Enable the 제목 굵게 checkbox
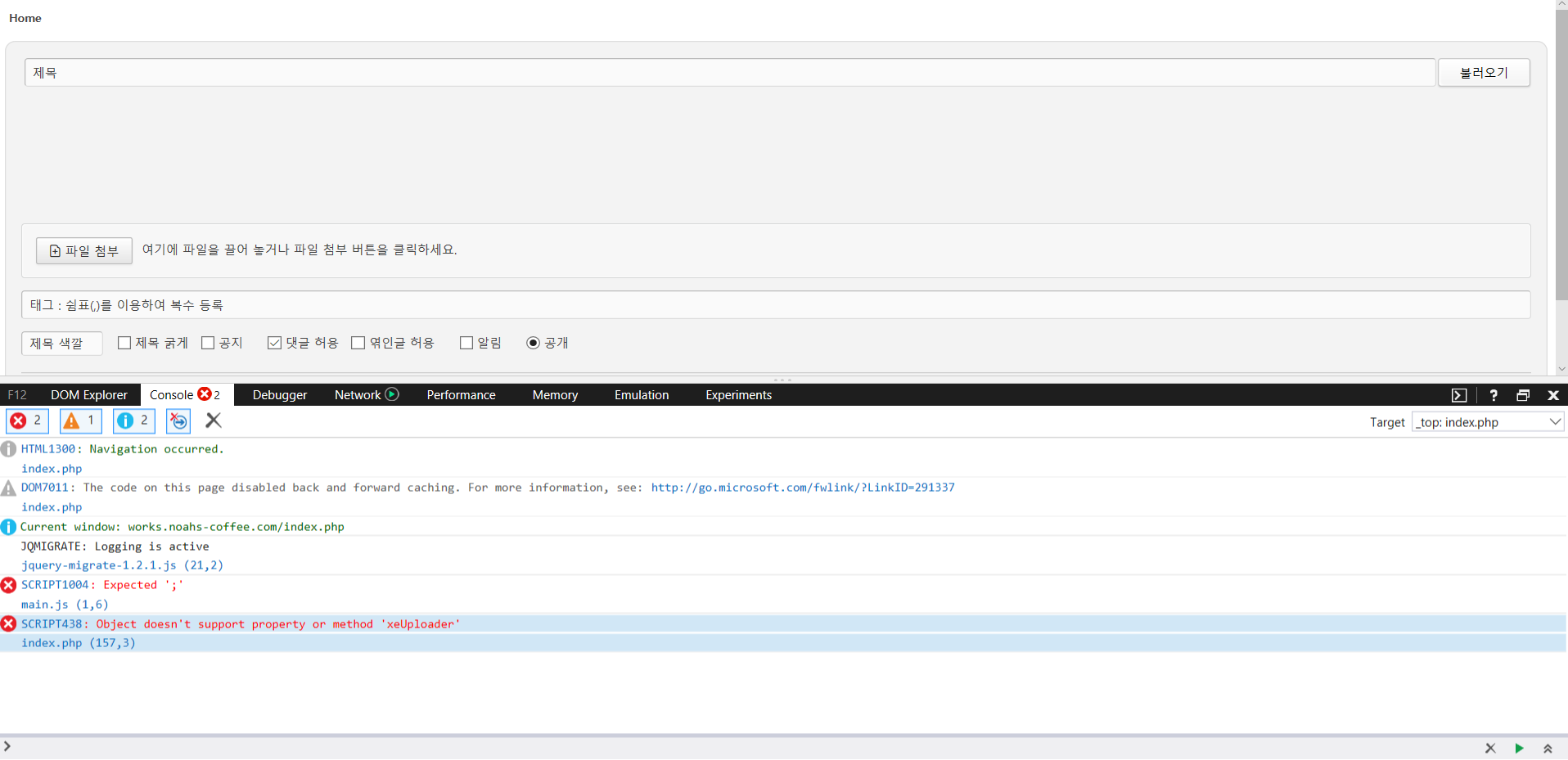The height and width of the screenshot is (760, 1568). click(124, 343)
